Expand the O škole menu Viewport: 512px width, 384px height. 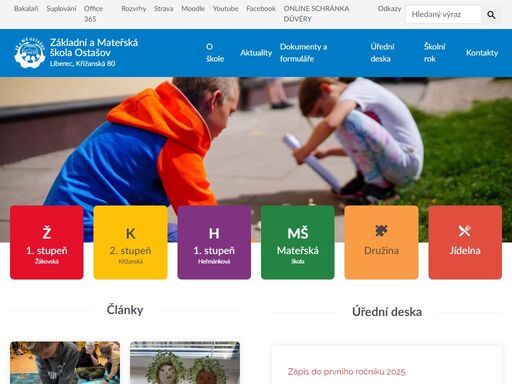pos(215,53)
